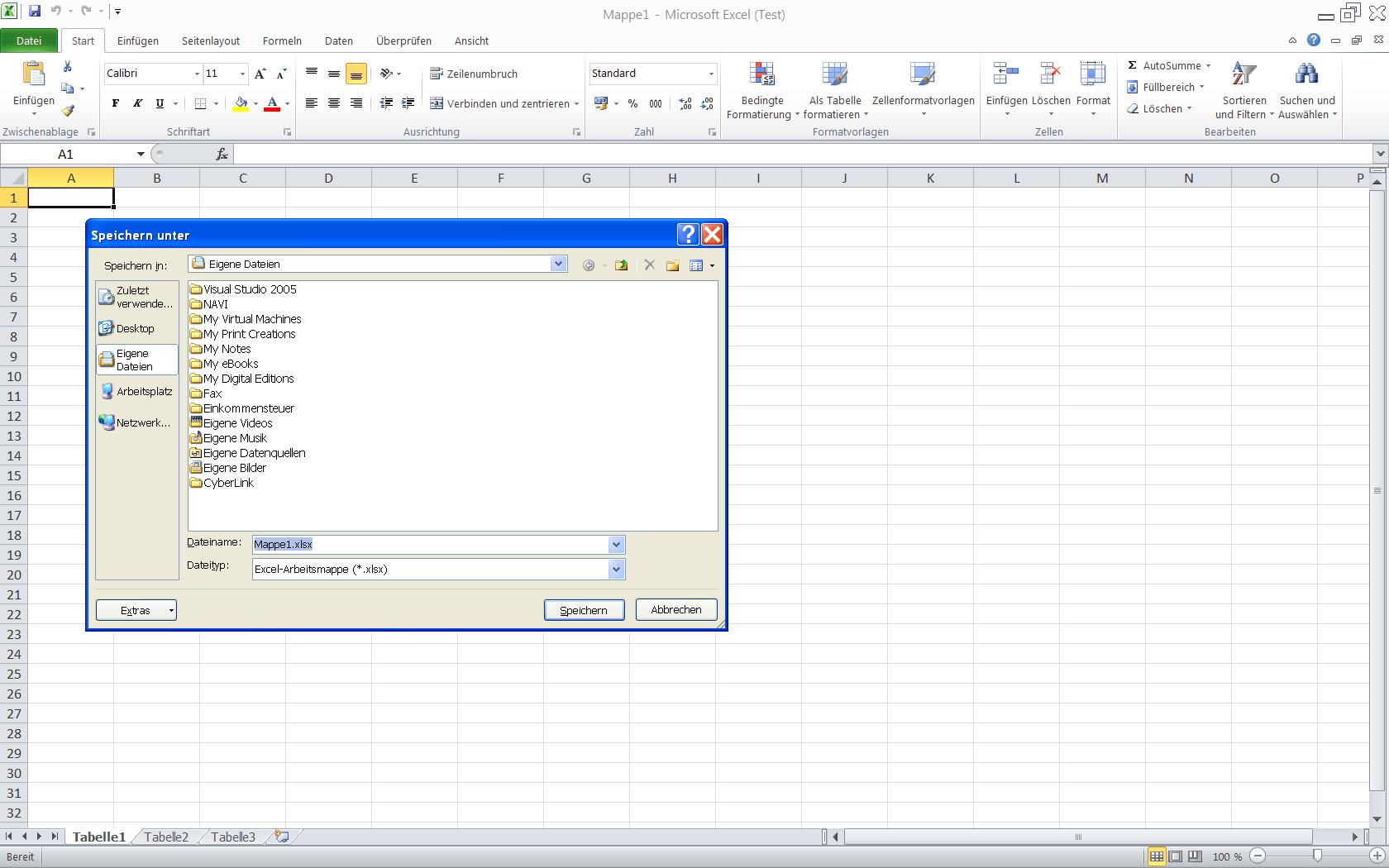Click the Speichern button
Screen dimensions: 1389x868
pos(584,610)
